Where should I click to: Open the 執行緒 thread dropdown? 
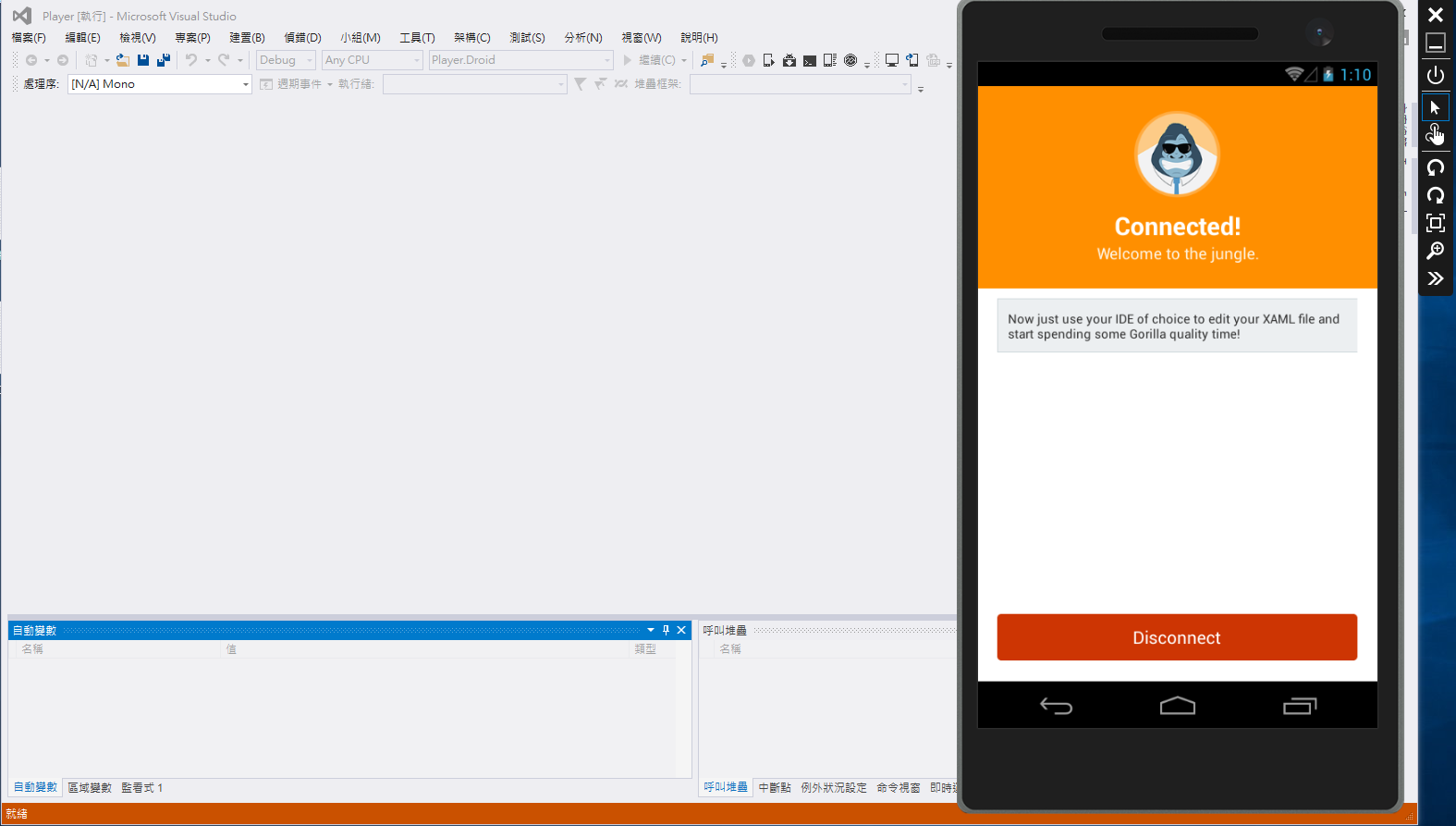click(475, 84)
